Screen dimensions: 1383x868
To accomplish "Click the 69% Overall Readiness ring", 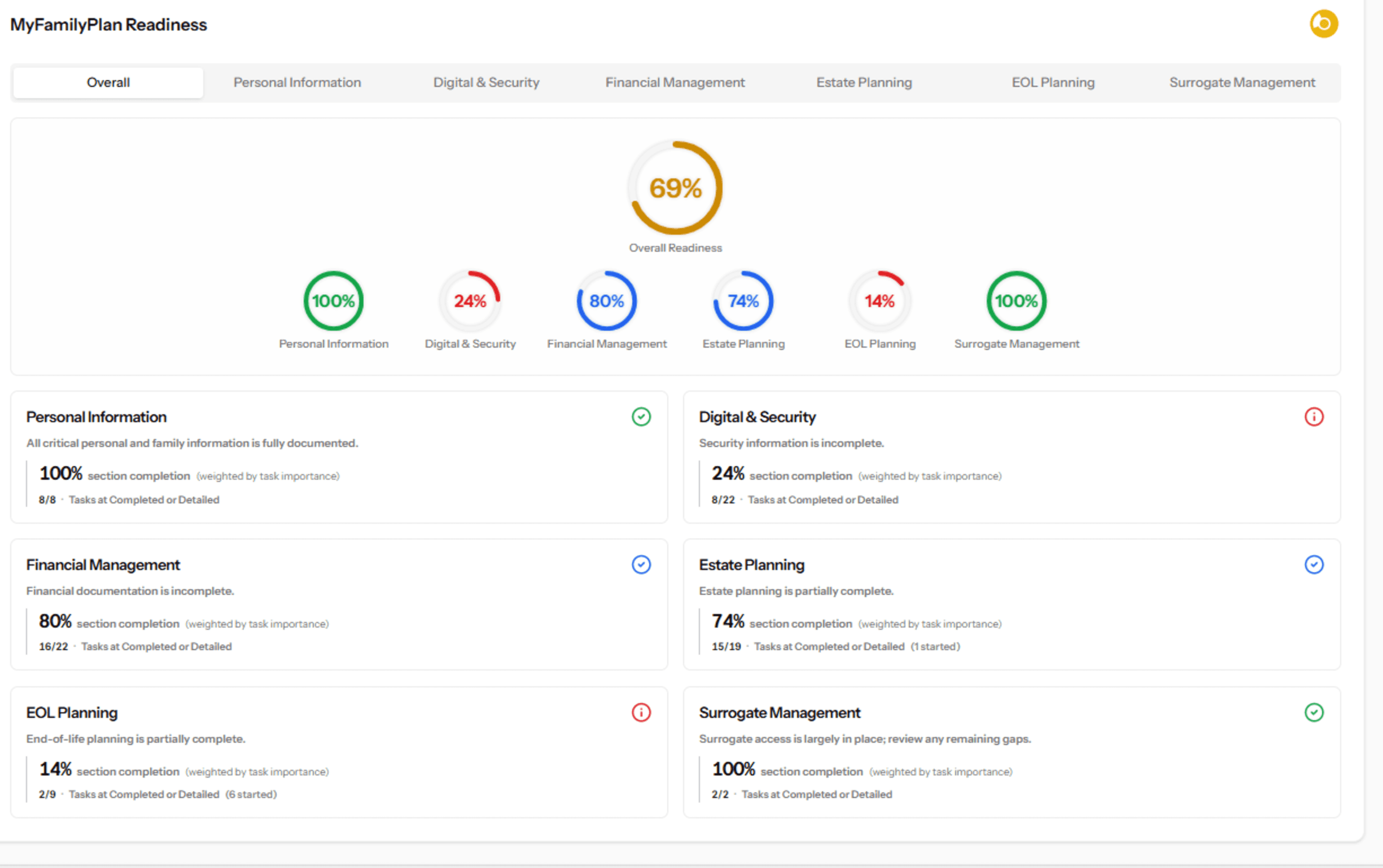I will [675, 188].
